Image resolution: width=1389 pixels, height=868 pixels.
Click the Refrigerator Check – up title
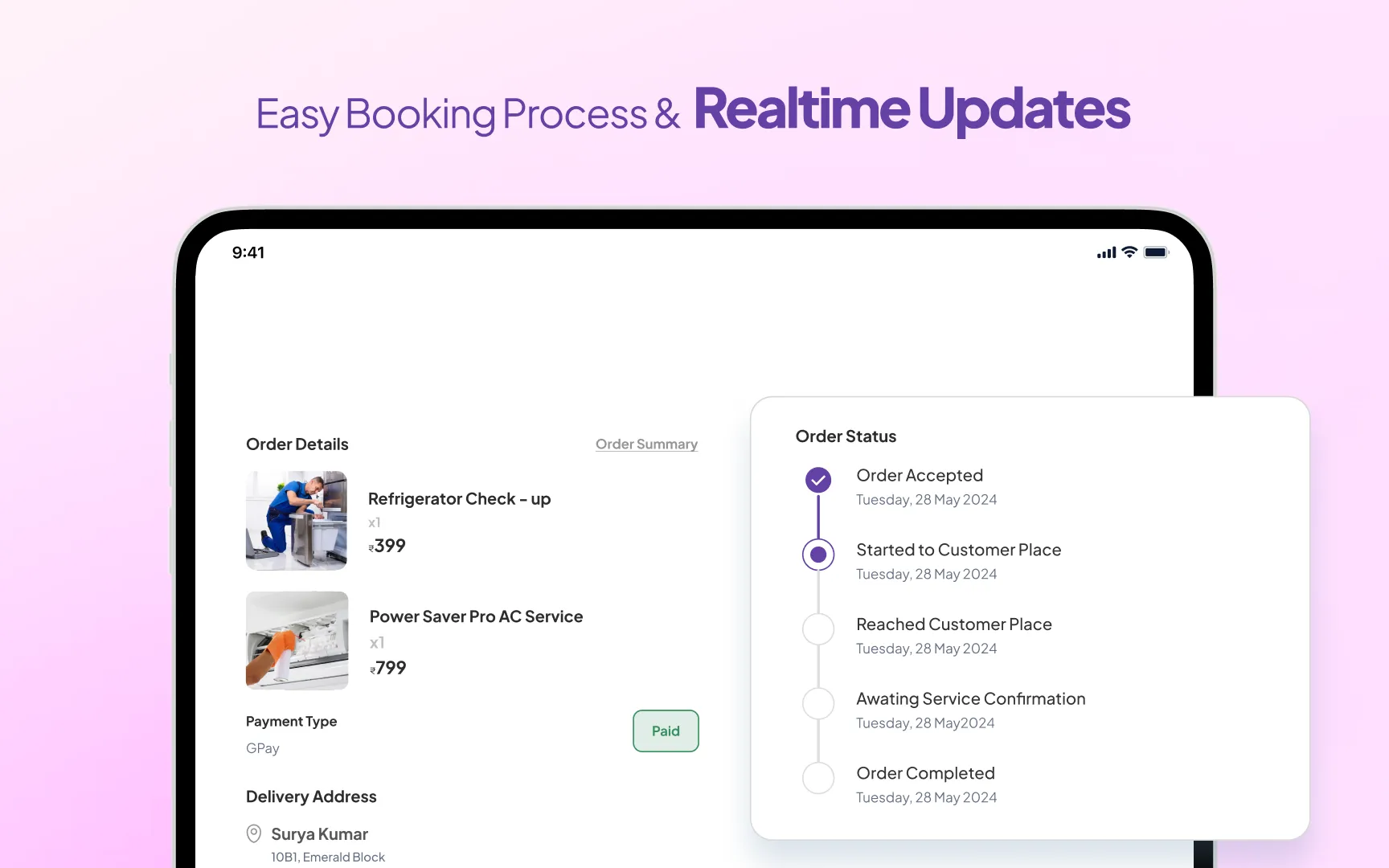point(459,498)
